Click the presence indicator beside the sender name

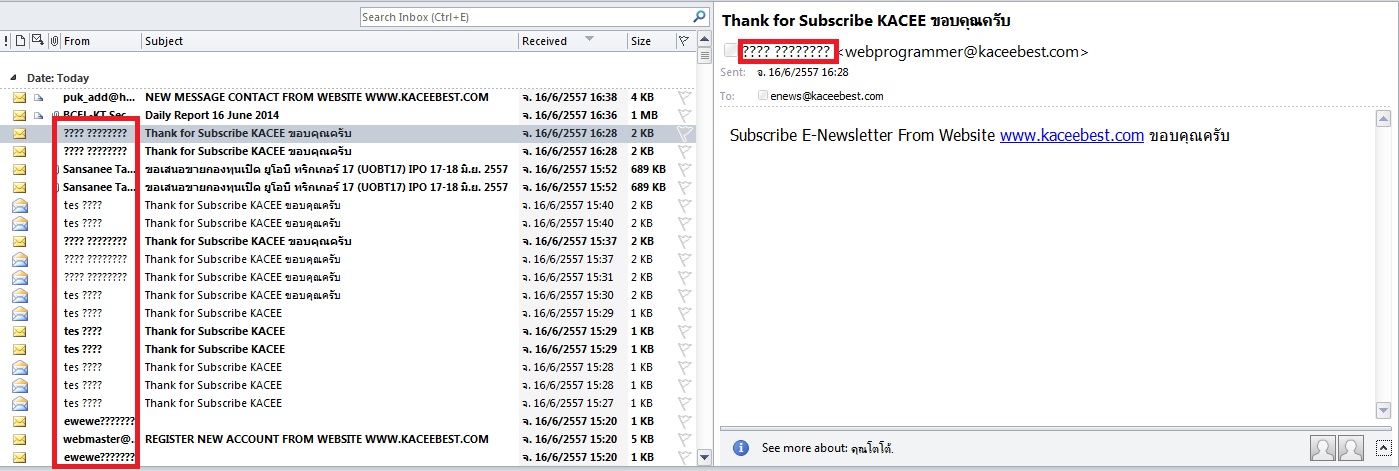click(x=730, y=51)
